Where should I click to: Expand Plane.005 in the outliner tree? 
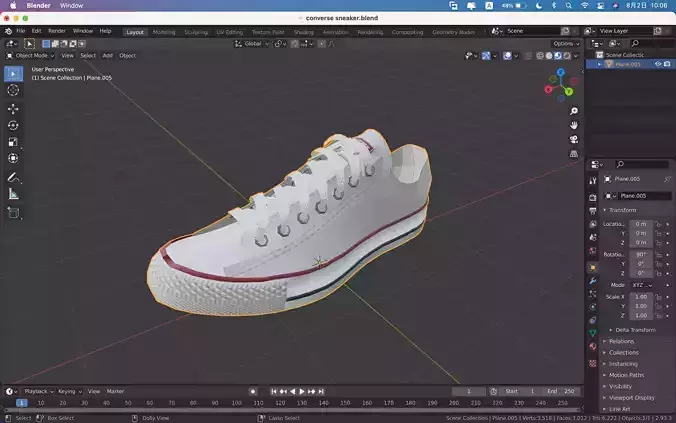(599, 64)
